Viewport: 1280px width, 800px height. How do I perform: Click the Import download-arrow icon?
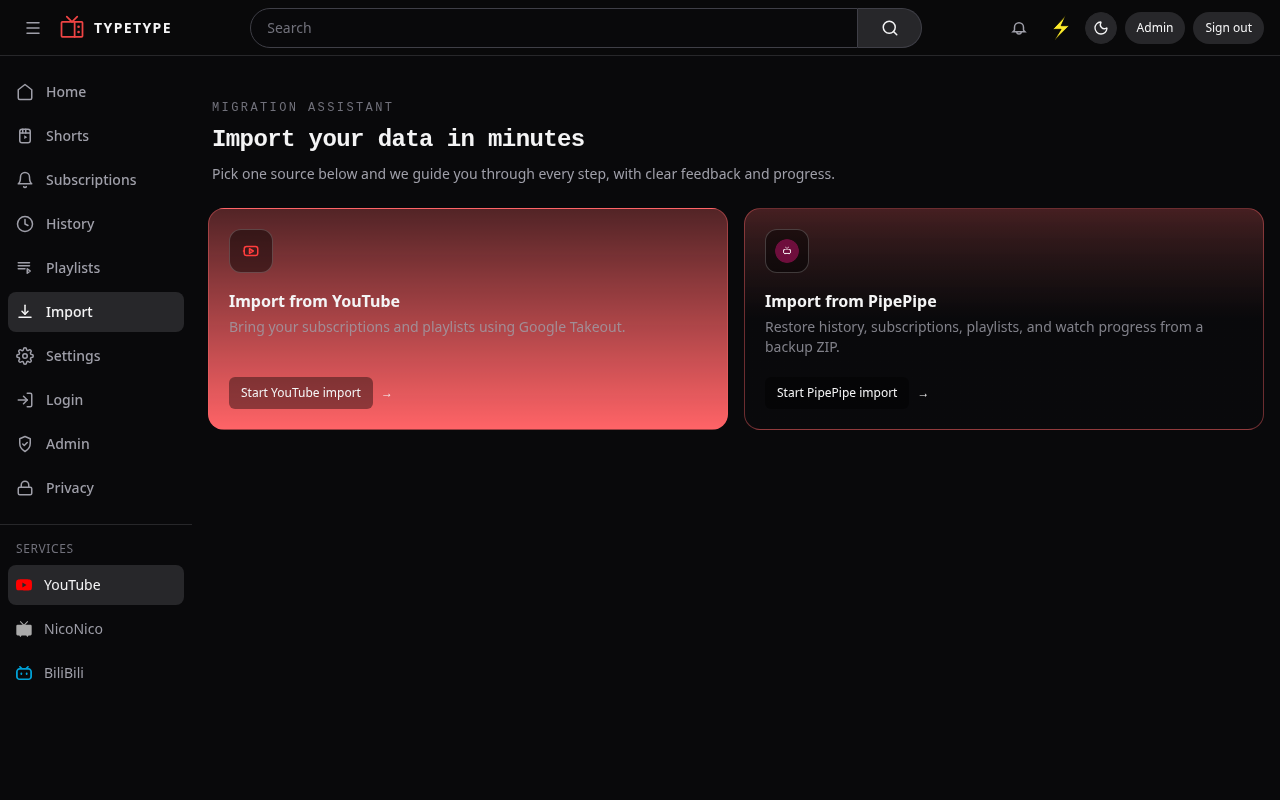(x=25, y=312)
